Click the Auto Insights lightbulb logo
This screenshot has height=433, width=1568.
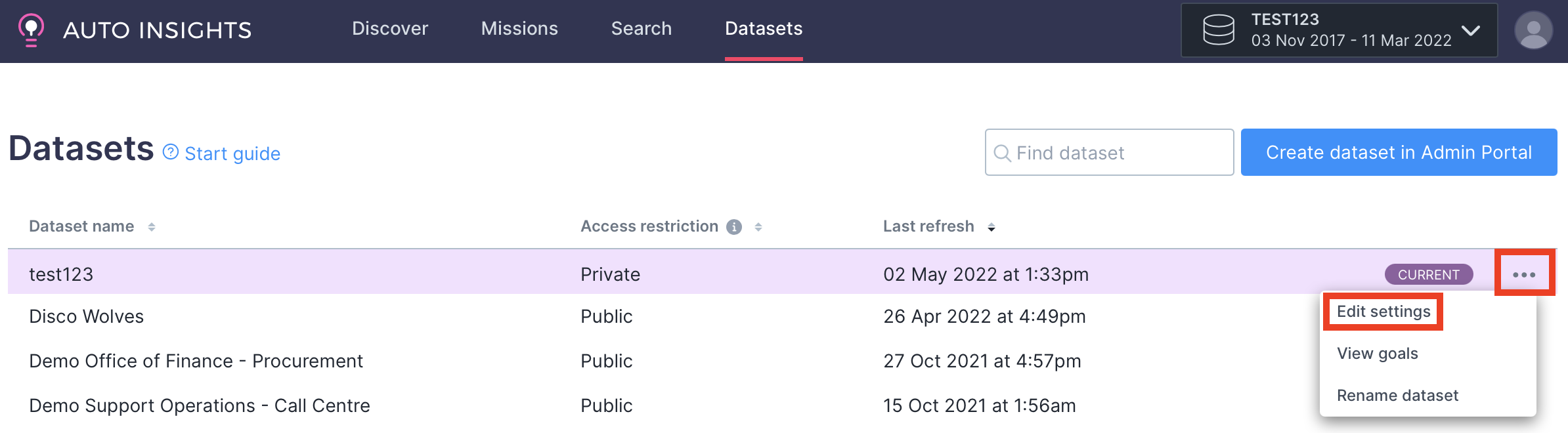pyautogui.click(x=31, y=30)
